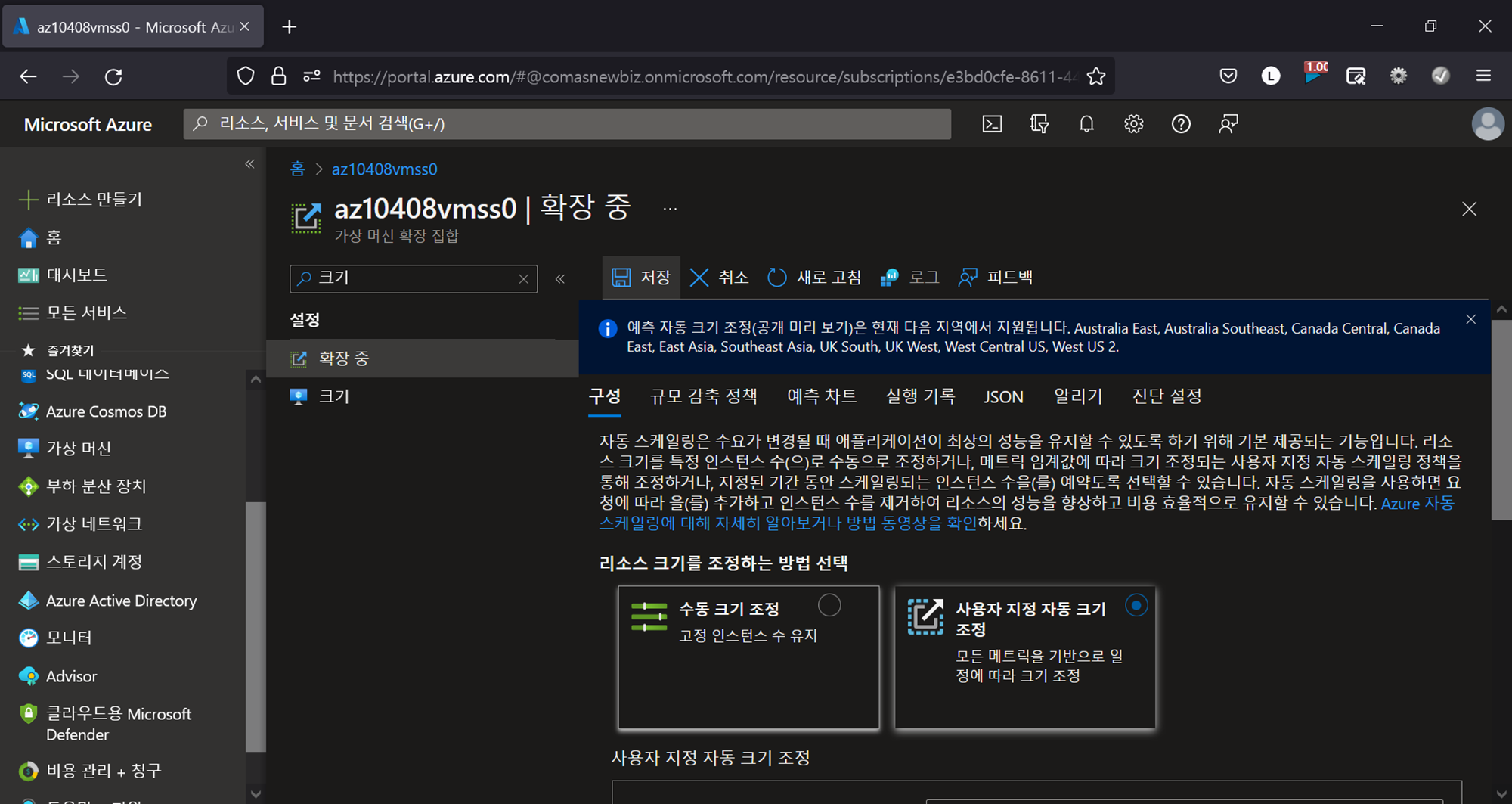Open help question mark icon
This screenshot has width=1512, height=804.
pos(1181,124)
